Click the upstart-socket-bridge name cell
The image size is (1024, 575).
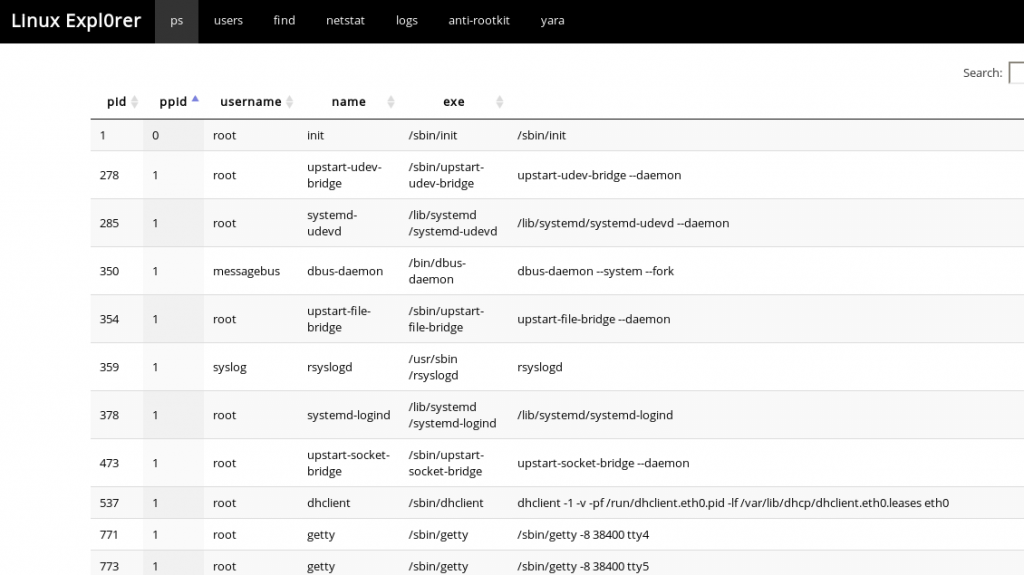point(349,463)
